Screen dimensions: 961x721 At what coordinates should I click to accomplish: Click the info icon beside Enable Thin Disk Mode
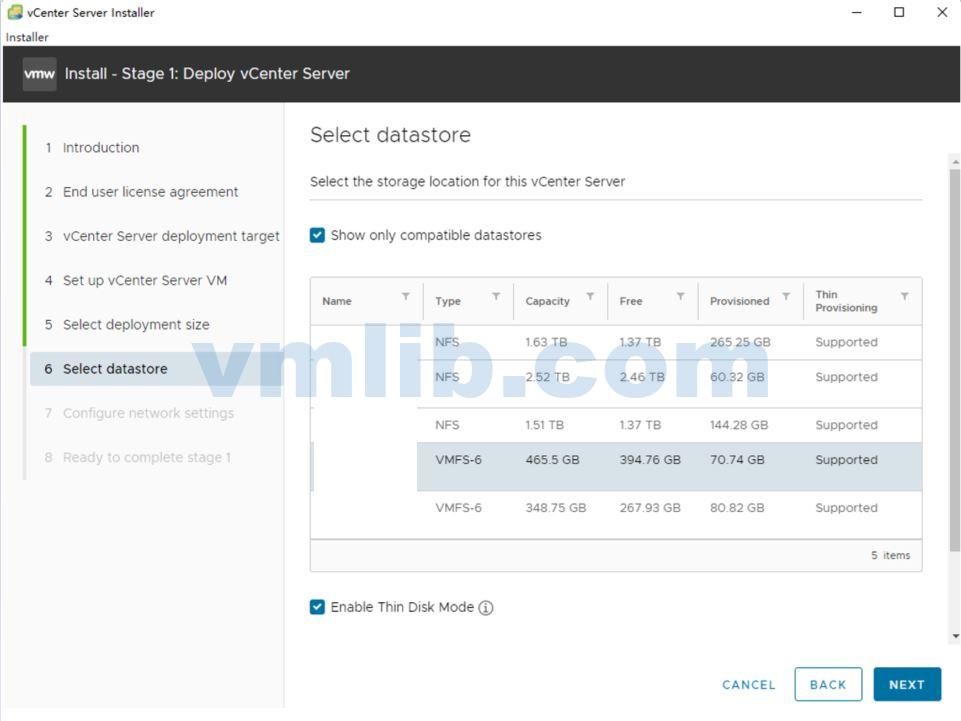[485, 608]
